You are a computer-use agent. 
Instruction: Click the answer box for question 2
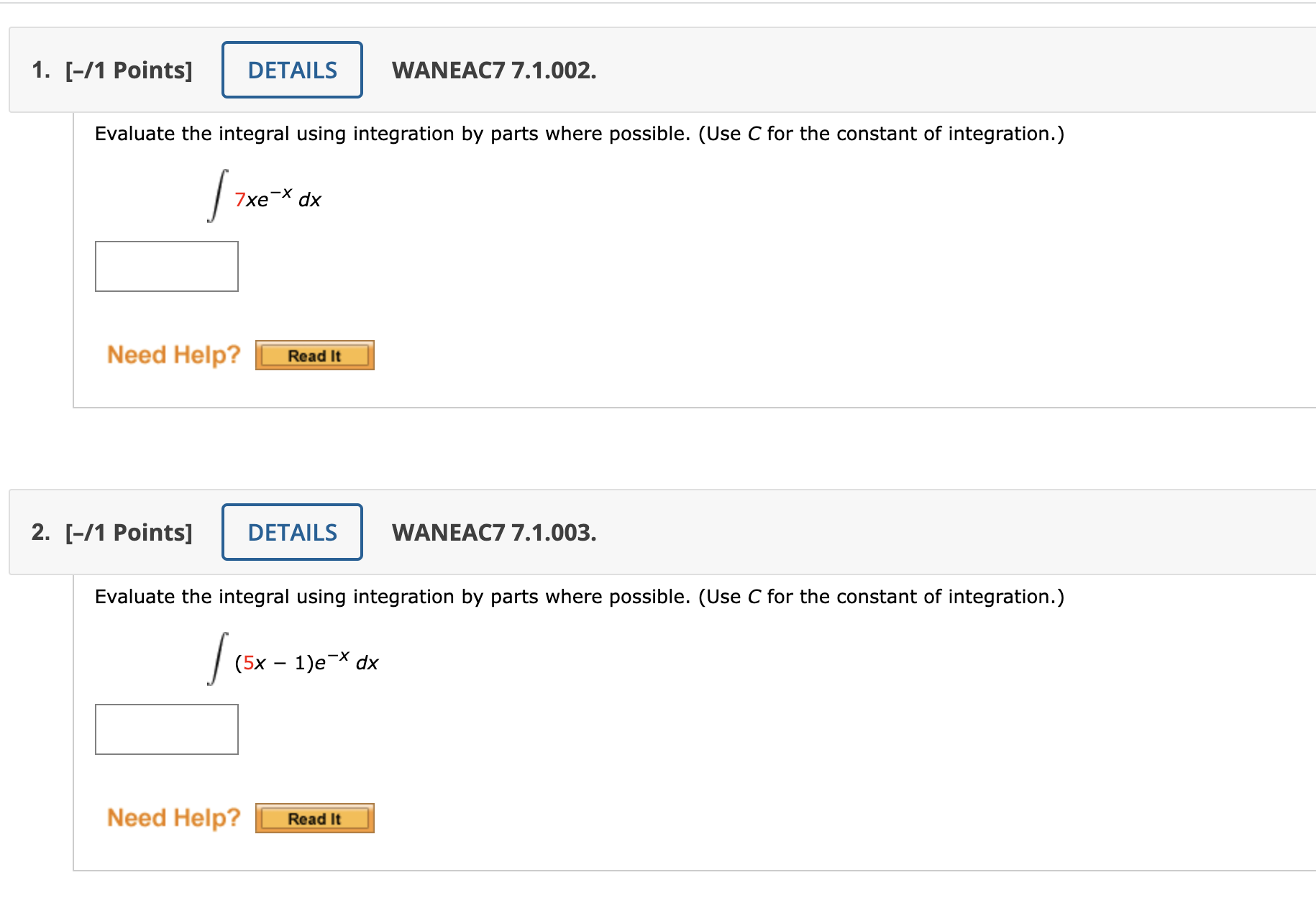click(166, 729)
